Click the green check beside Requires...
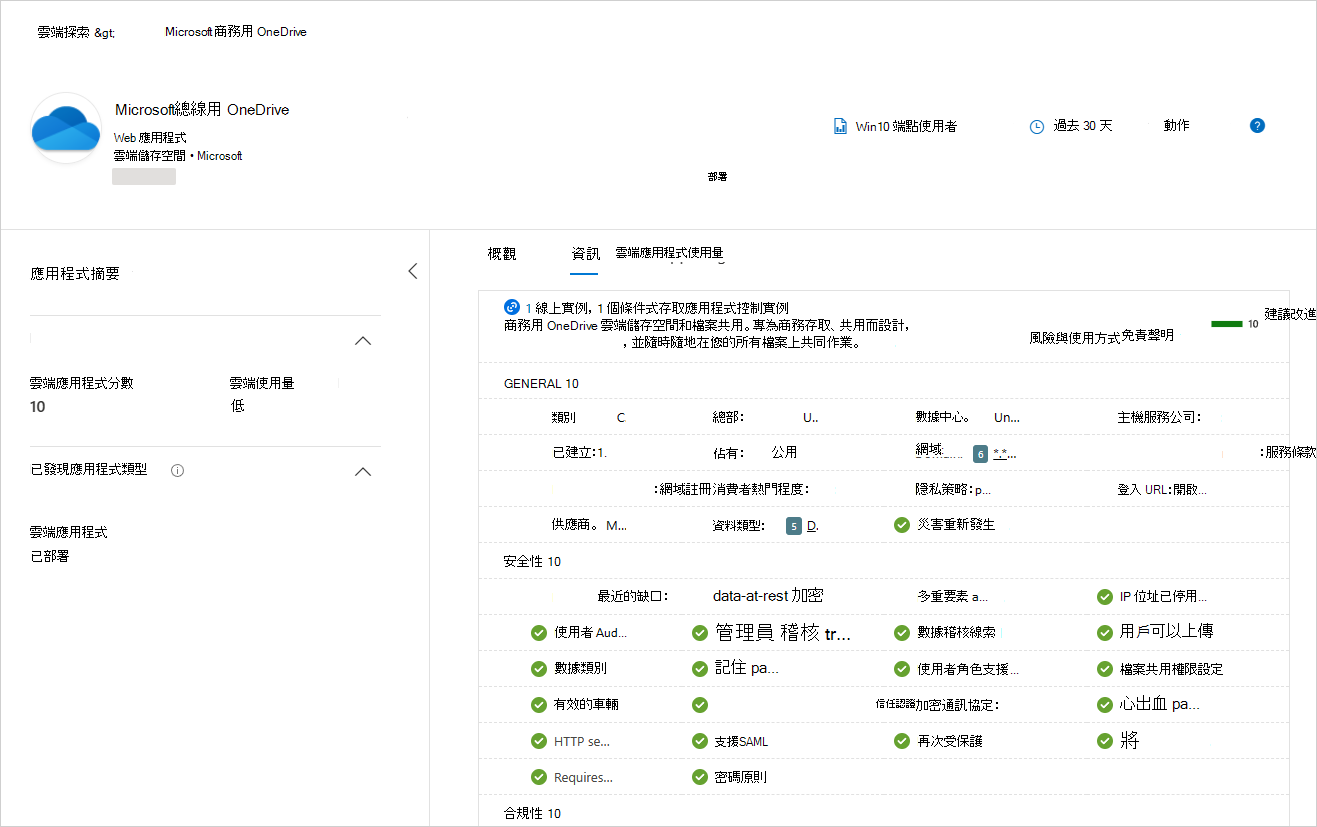Viewport: 1317px width, 827px height. pyautogui.click(x=539, y=777)
